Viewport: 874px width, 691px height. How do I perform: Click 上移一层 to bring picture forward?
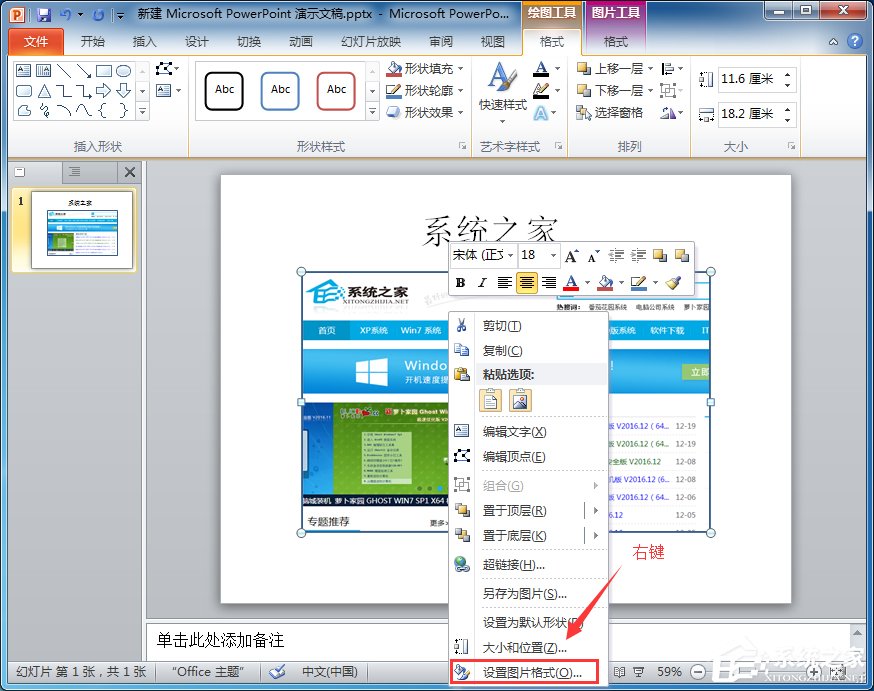coord(613,69)
